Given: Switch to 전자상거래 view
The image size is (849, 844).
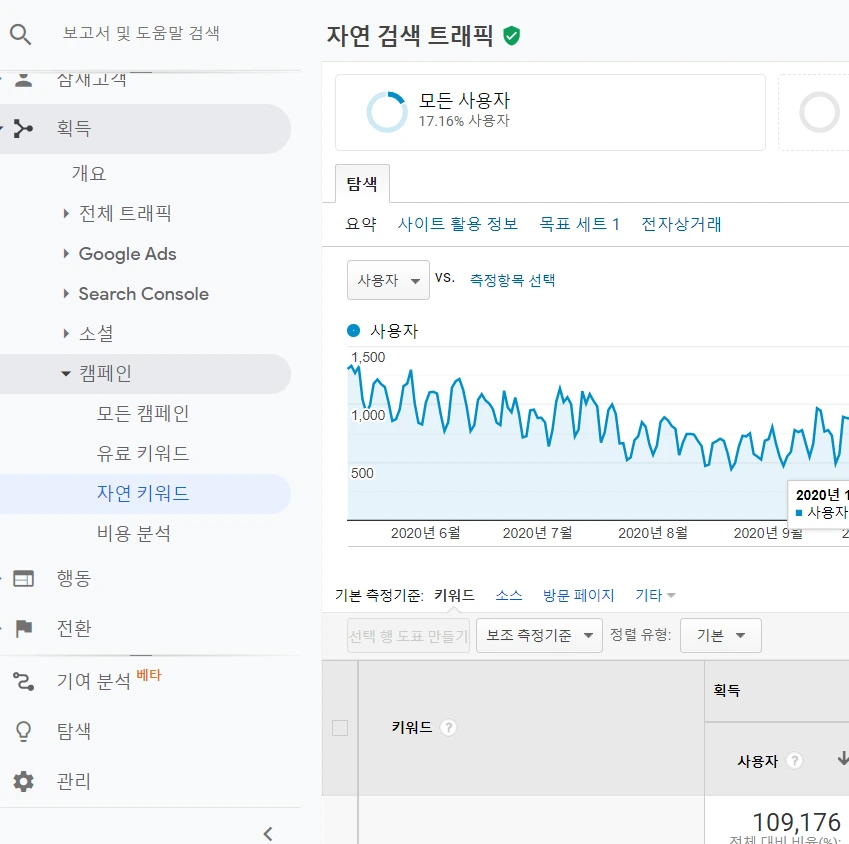Looking at the screenshot, I should 681,224.
